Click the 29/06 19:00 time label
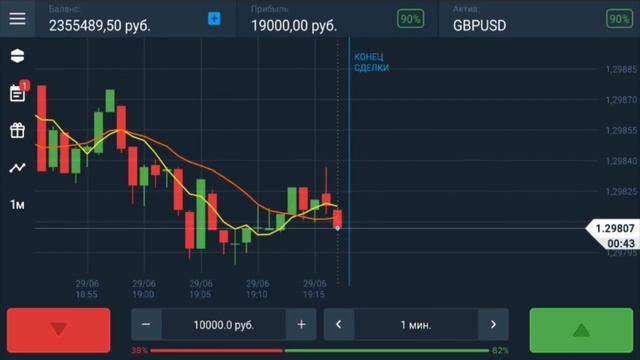This screenshot has width=640, height=360. click(x=144, y=289)
